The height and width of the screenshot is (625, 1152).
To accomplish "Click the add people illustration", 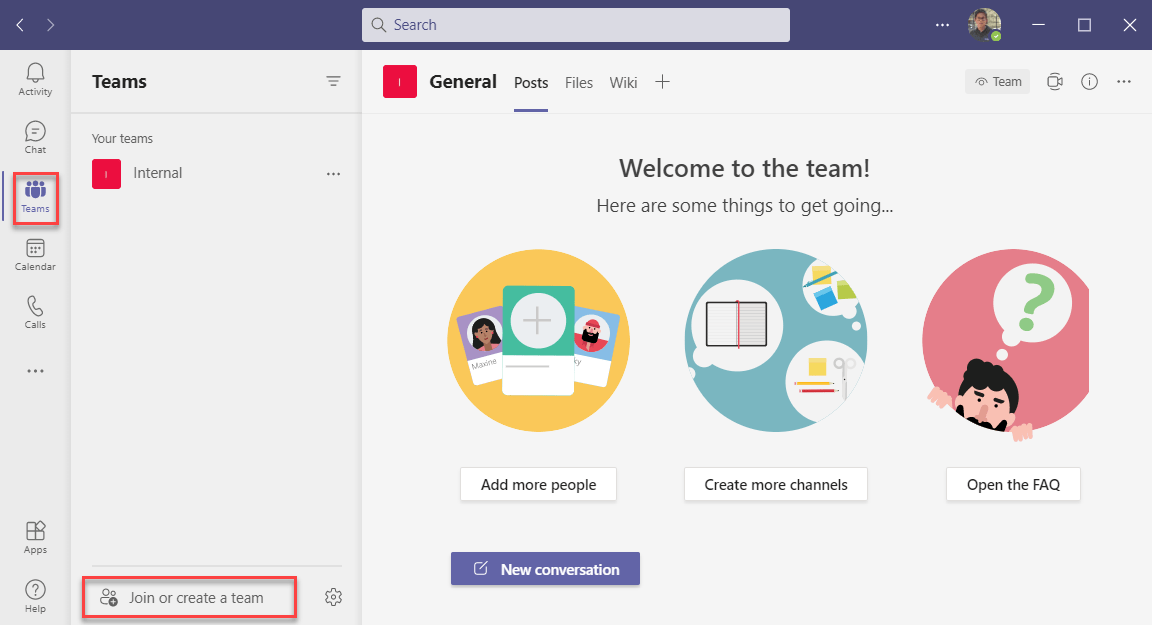I will click(539, 340).
